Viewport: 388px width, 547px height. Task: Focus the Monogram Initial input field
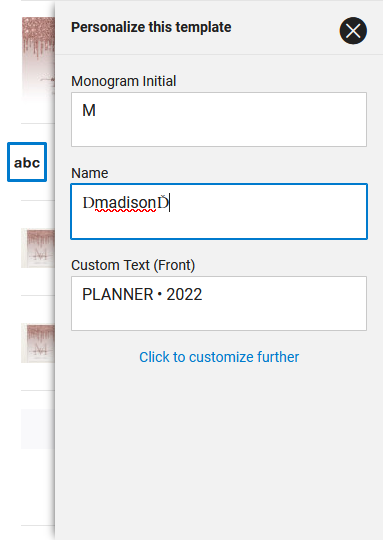click(221, 121)
